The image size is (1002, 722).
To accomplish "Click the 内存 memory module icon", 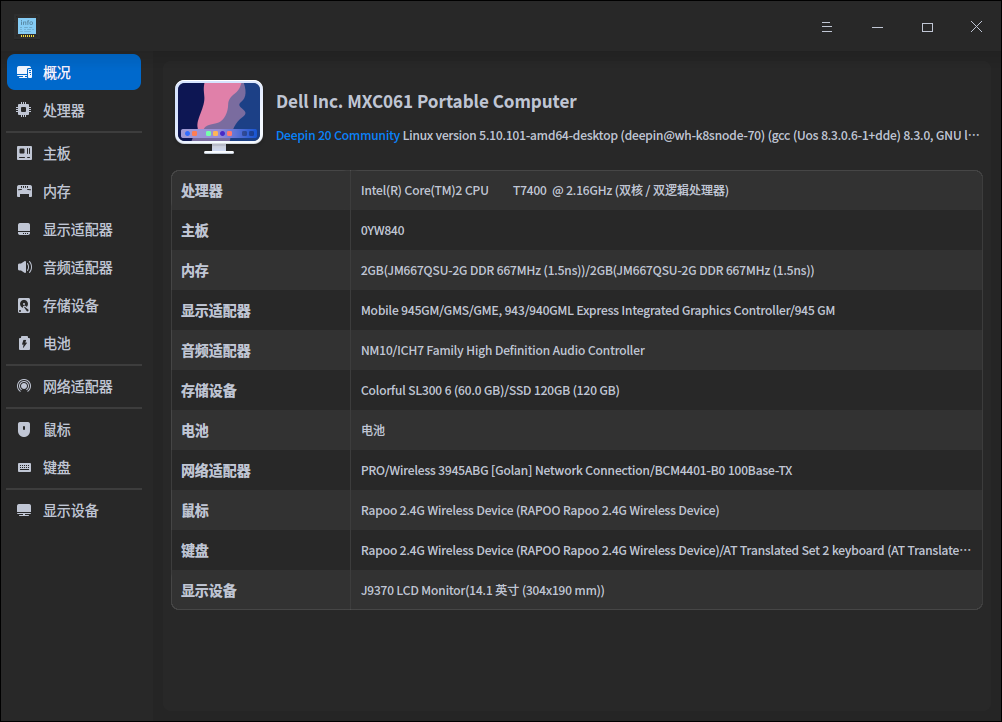I will pyautogui.click(x=23, y=190).
